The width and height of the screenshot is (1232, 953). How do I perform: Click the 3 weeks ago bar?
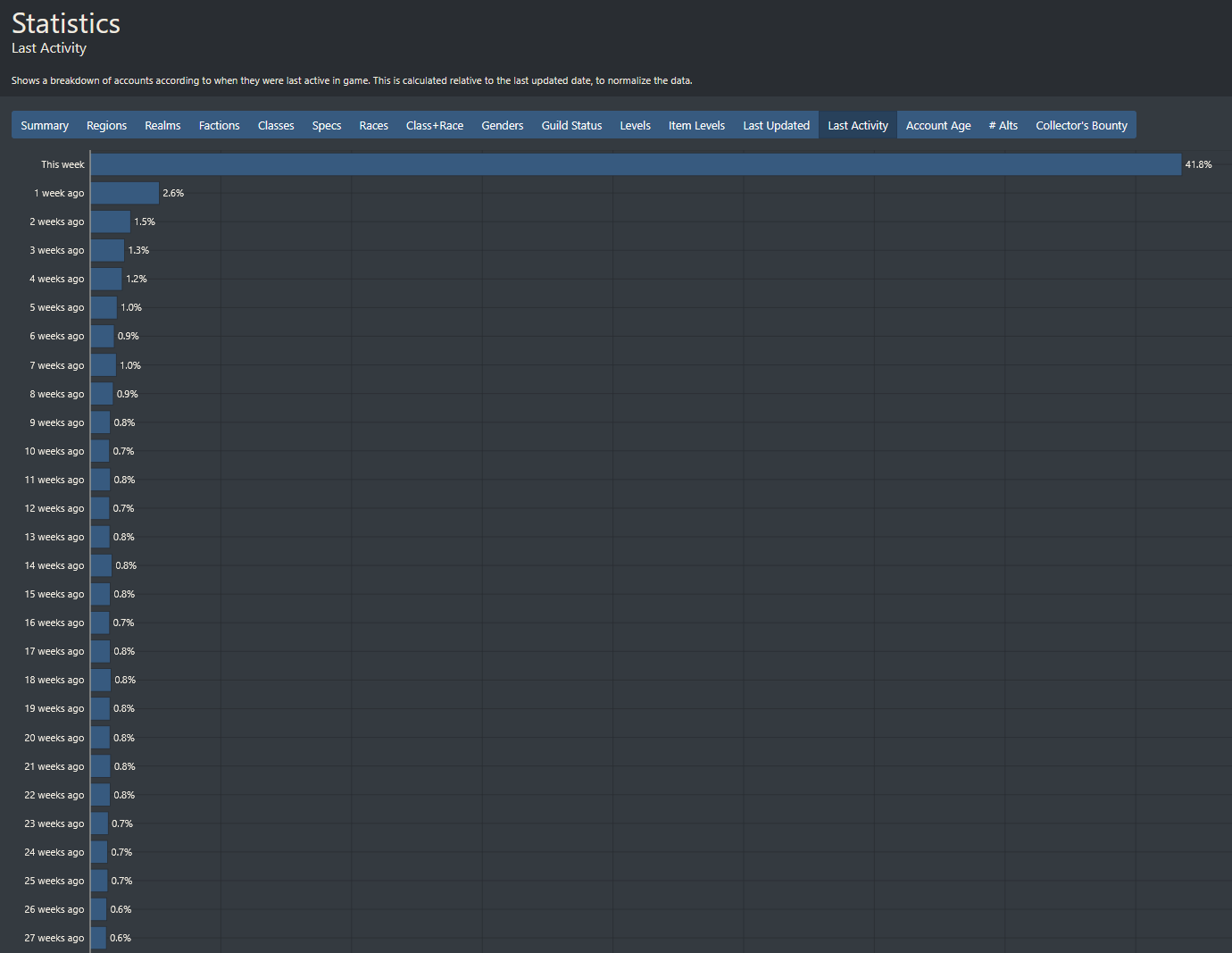pyautogui.click(x=108, y=250)
